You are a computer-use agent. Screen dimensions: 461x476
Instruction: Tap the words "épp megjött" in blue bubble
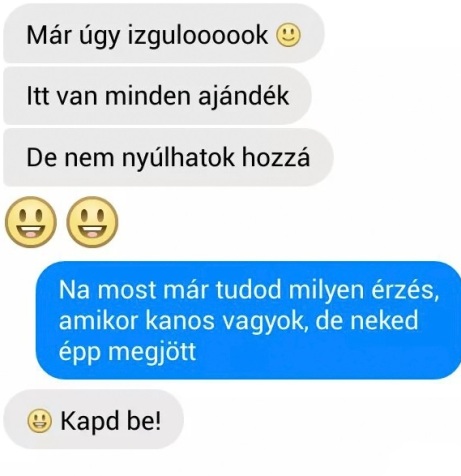127,352
